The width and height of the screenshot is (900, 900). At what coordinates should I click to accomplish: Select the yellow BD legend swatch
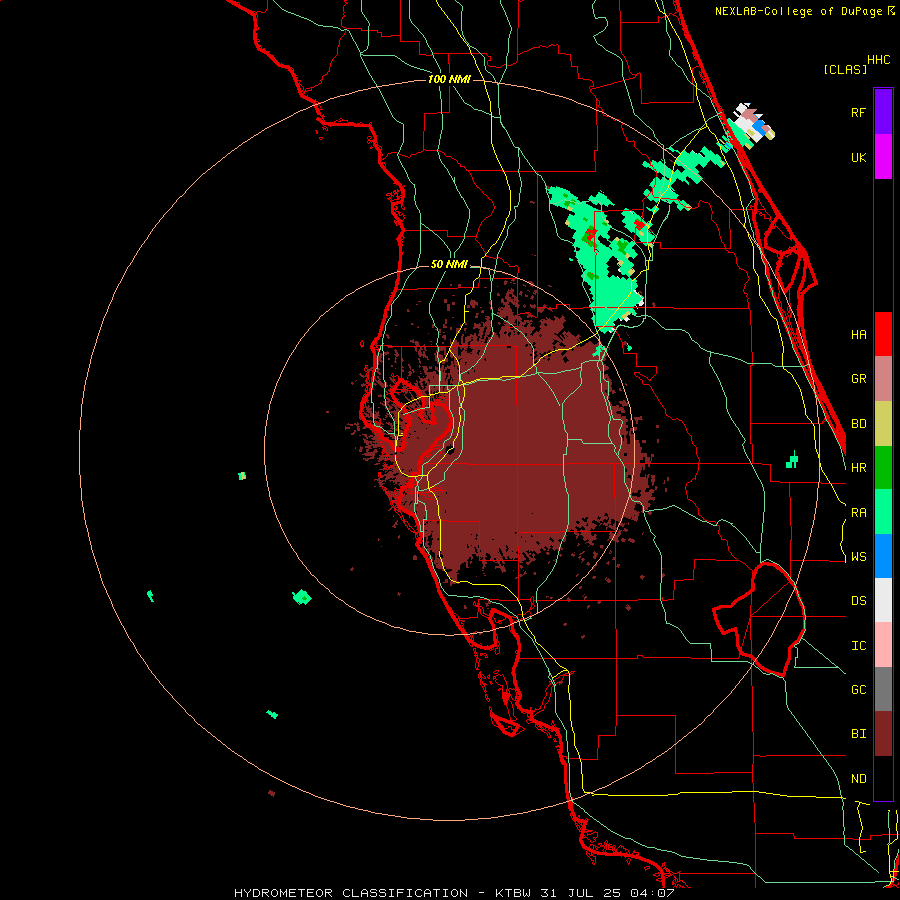(x=883, y=424)
